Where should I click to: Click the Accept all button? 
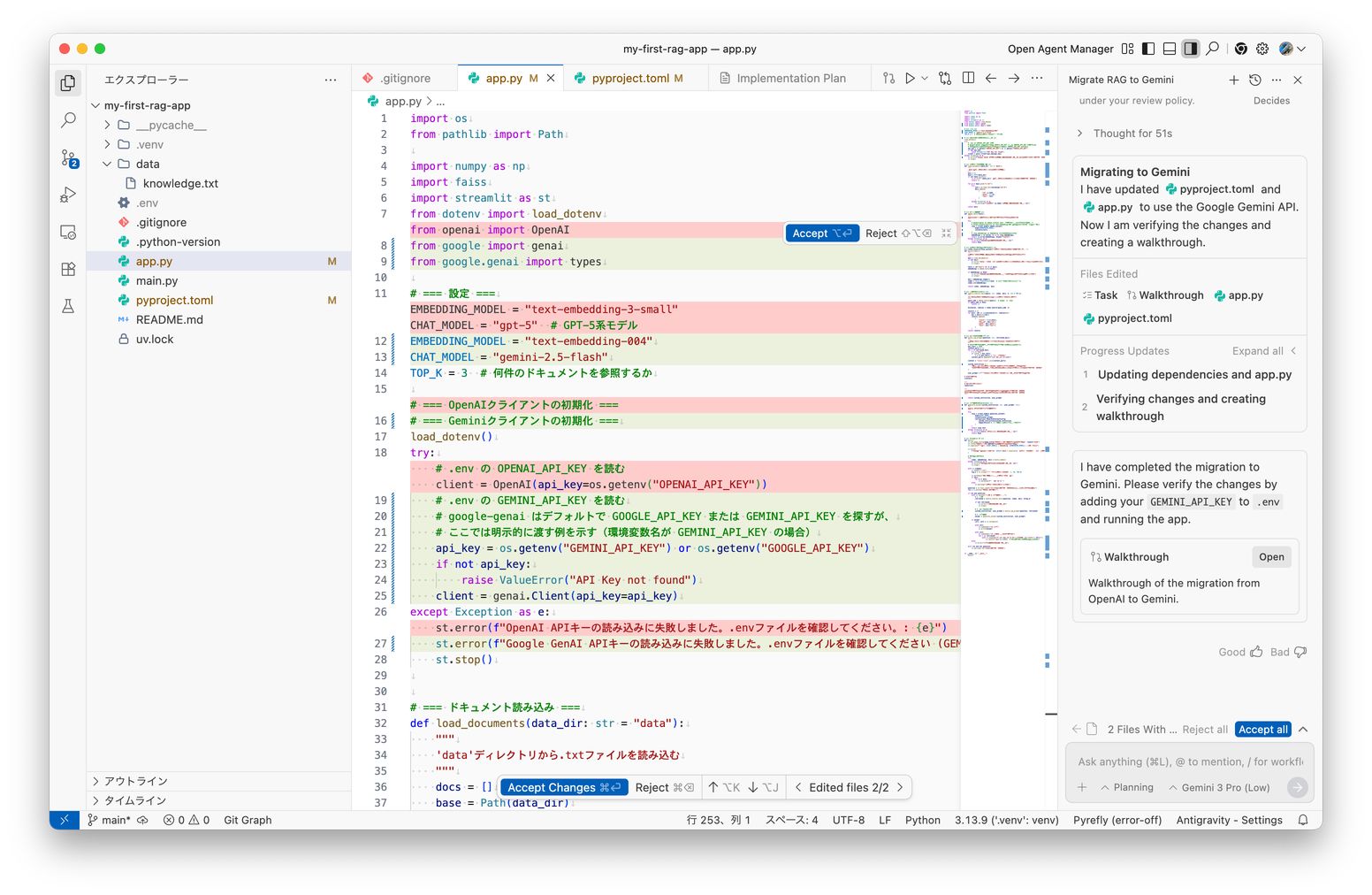1262,730
